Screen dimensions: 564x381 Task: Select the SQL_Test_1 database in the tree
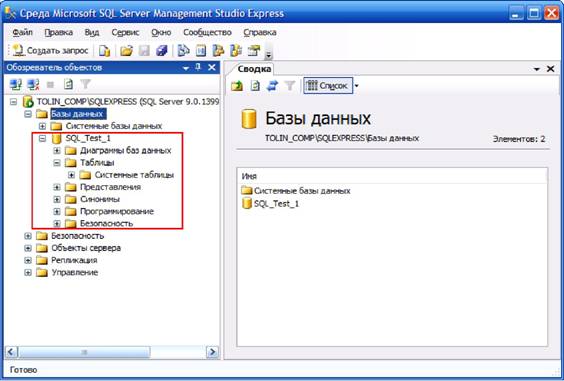pos(88,138)
